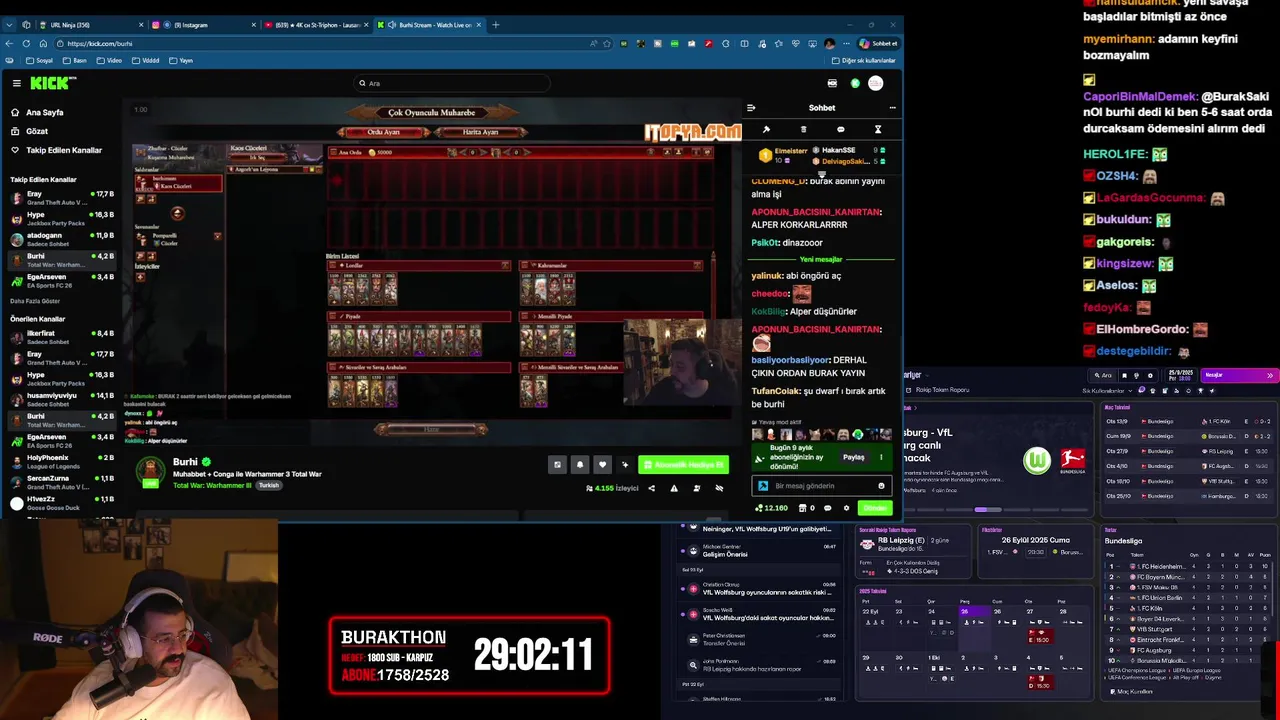
Task: Click the Ara search field on Kick
Action: 452,83
